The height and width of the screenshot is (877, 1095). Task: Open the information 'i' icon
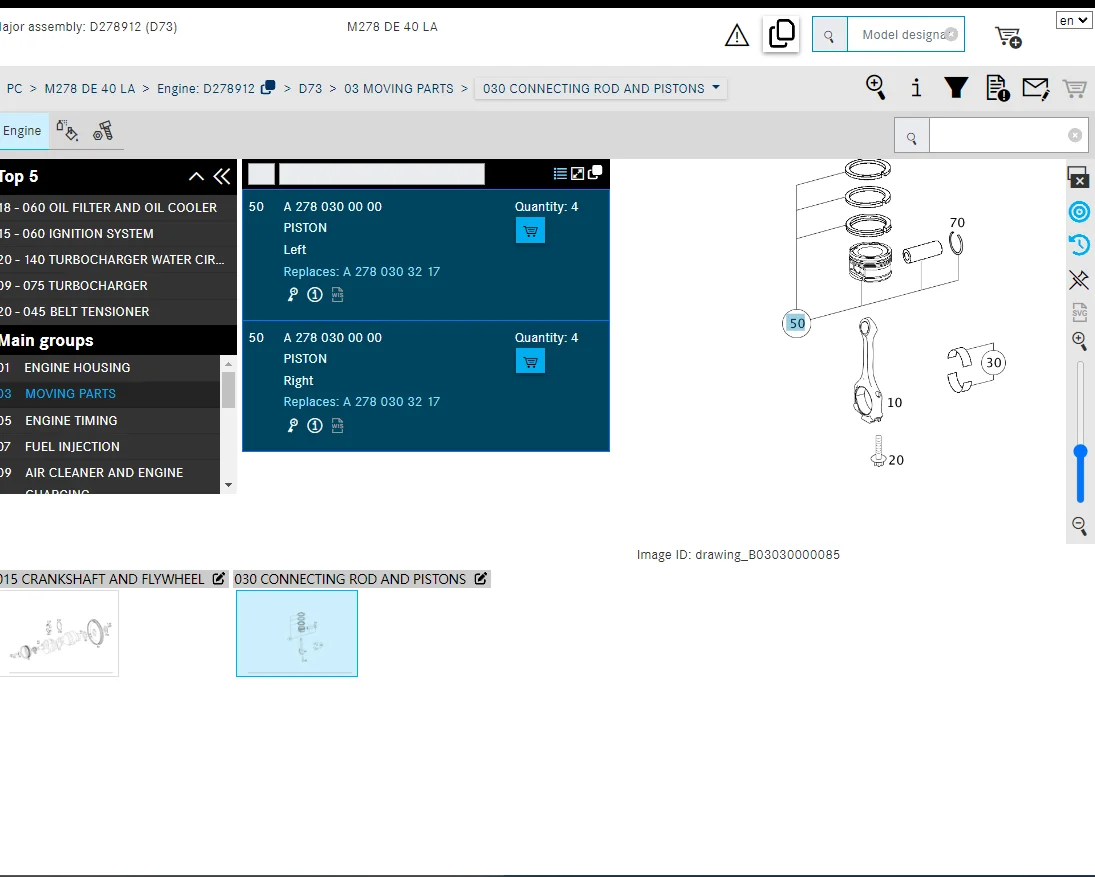(x=916, y=88)
